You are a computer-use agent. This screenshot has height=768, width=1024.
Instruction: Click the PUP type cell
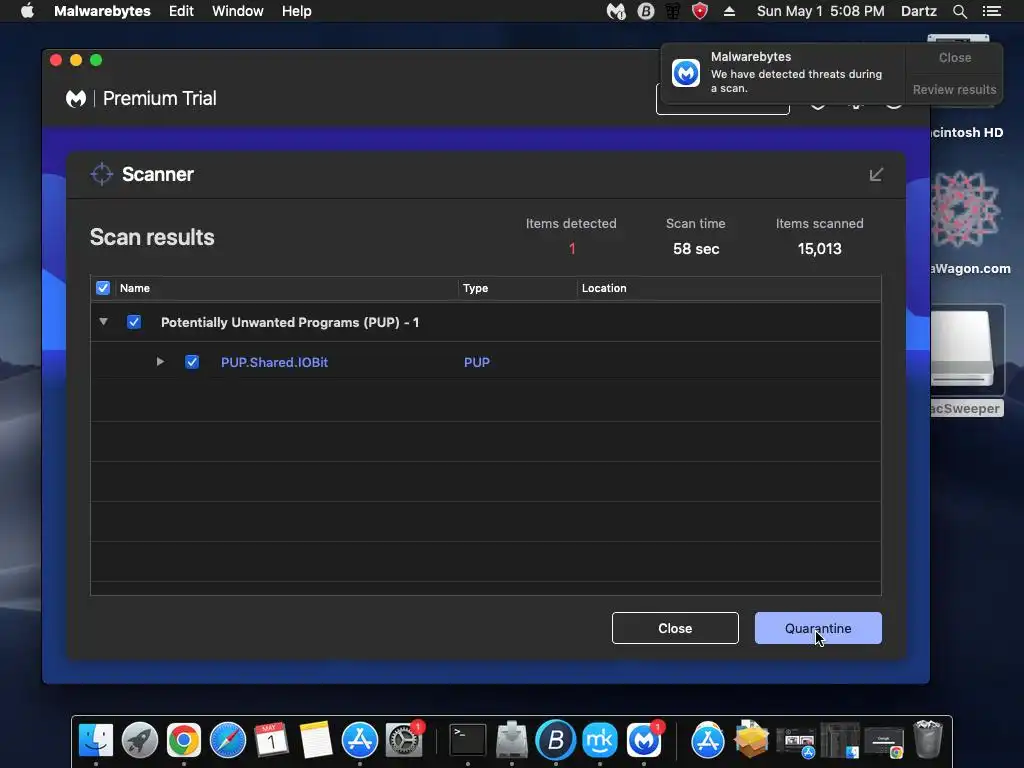click(x=477, y=362)
